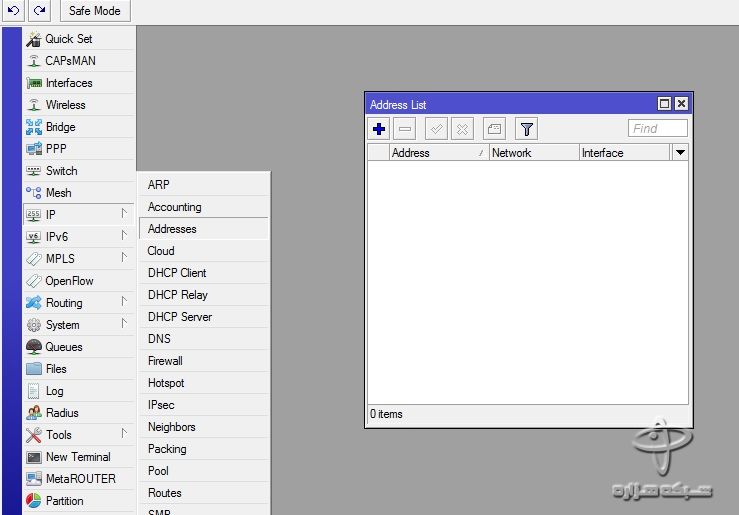This screenshot has width=739, height=515.
Task: Click the Enable checkmark button
Action: point(436,129)
